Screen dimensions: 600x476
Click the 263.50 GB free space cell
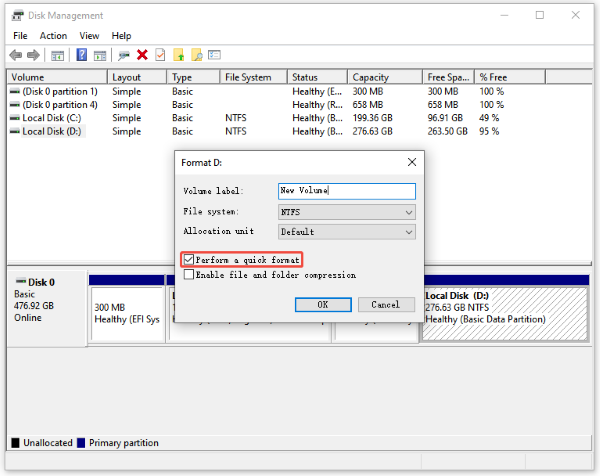pos(447,132)
